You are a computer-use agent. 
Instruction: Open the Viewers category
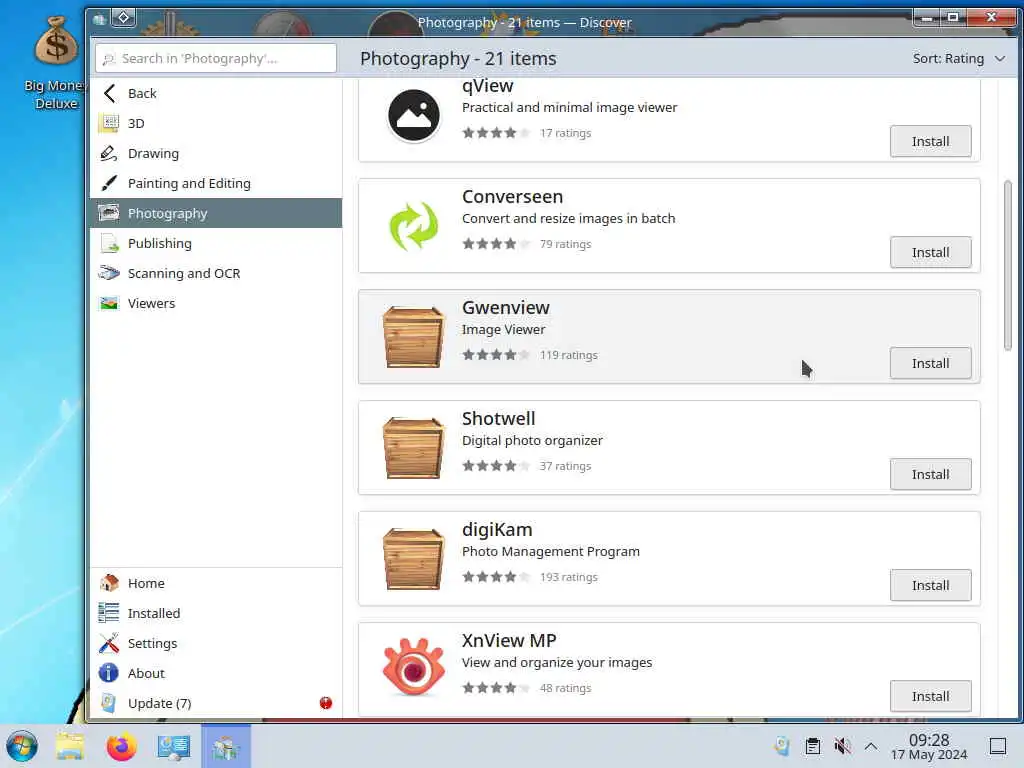click(x=216, y=303)
